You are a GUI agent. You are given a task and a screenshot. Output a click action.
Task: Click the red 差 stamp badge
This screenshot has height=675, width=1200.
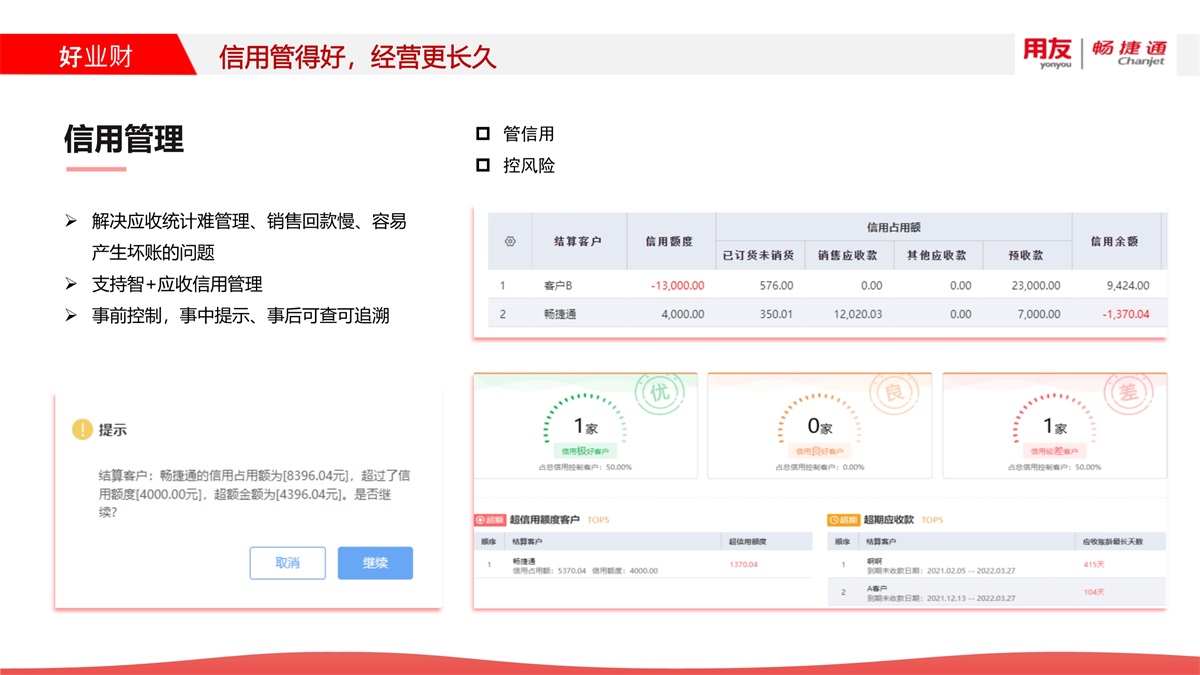(x=1129, y=392)
